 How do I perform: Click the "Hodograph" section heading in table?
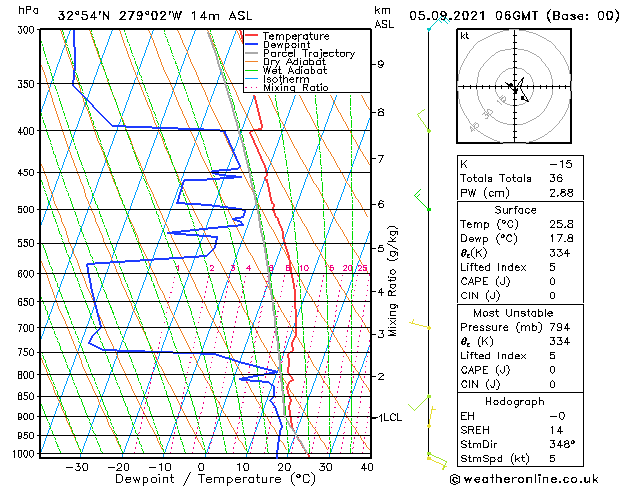pos(515,402)
